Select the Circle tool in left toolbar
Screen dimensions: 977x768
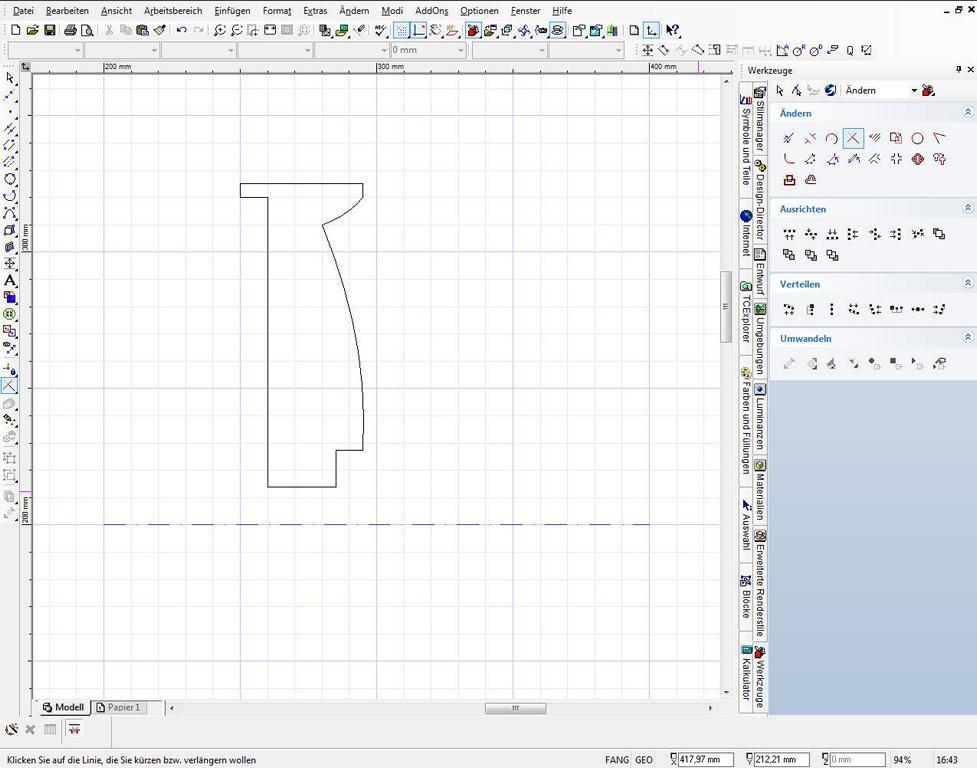(9, 179)
